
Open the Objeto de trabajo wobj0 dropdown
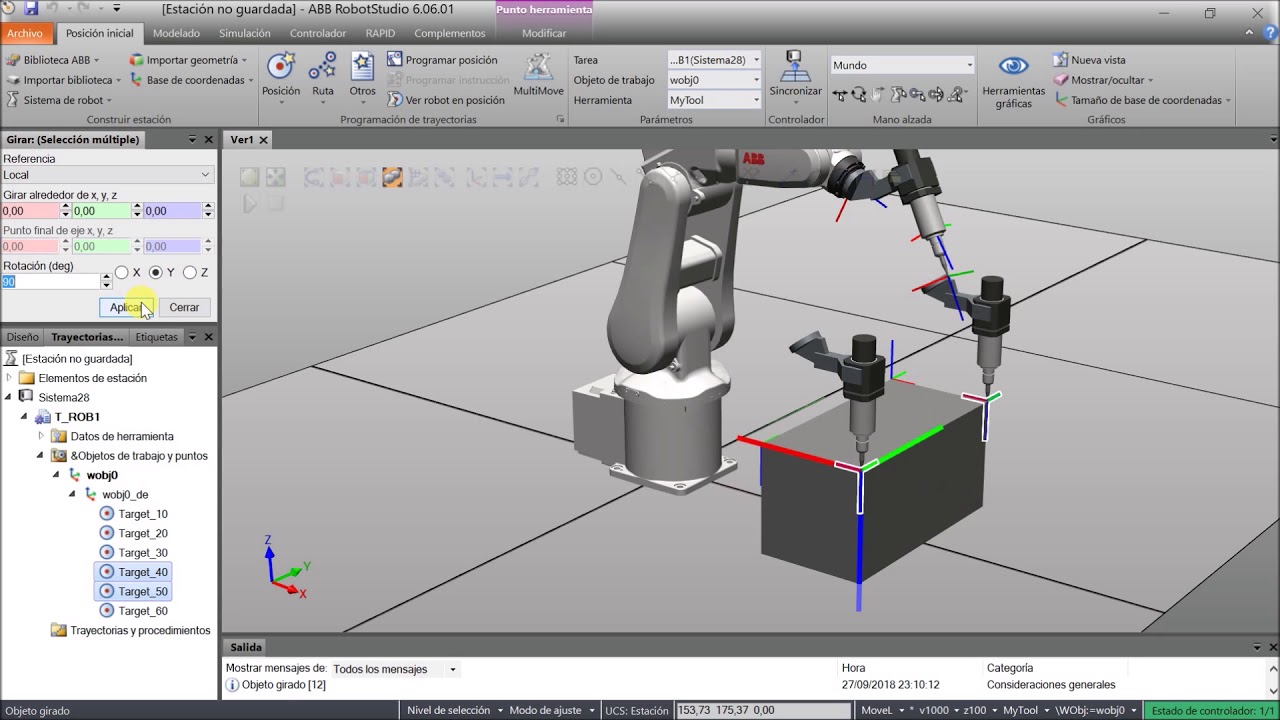point(716,80)
